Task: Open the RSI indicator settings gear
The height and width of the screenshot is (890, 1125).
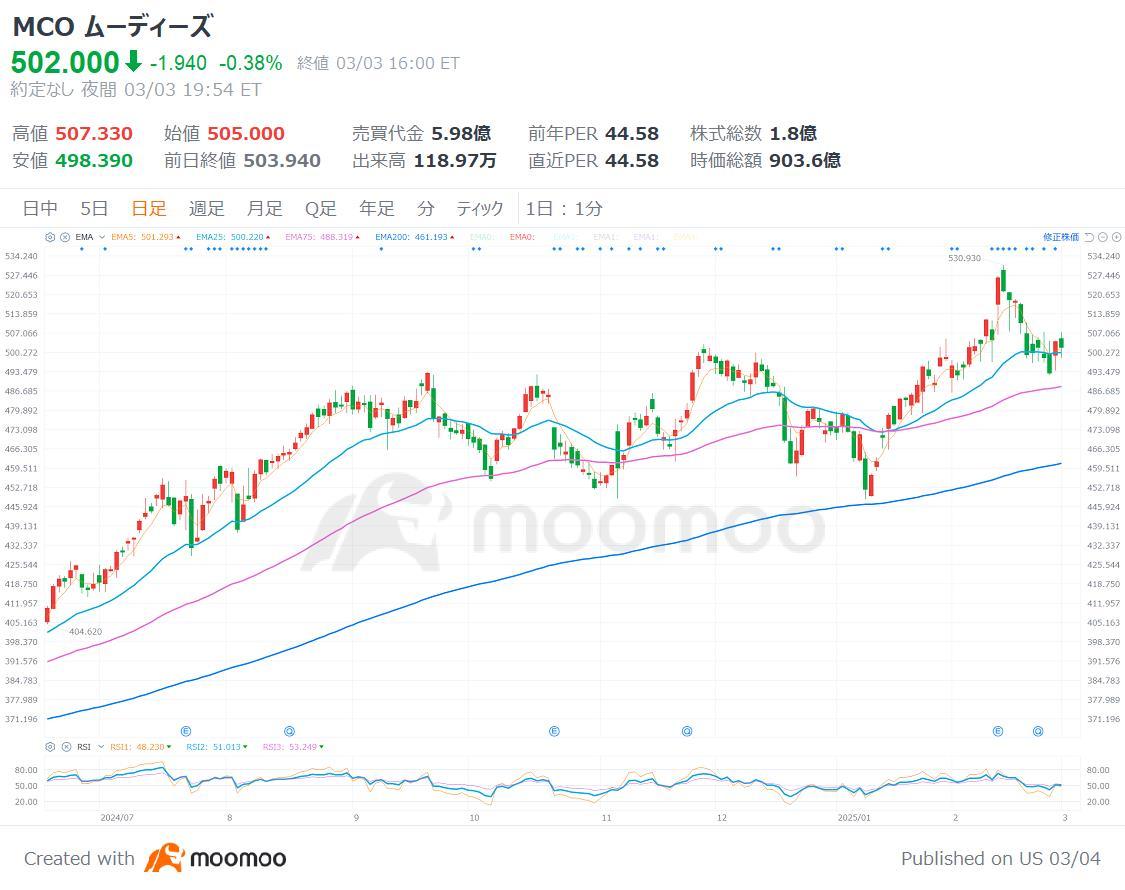Action: 49,747
